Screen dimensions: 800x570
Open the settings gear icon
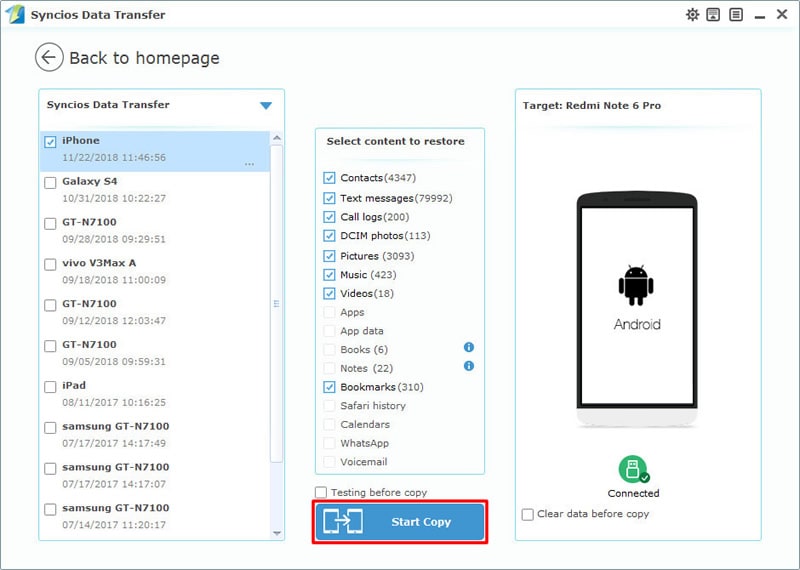[x=692, y=14]
